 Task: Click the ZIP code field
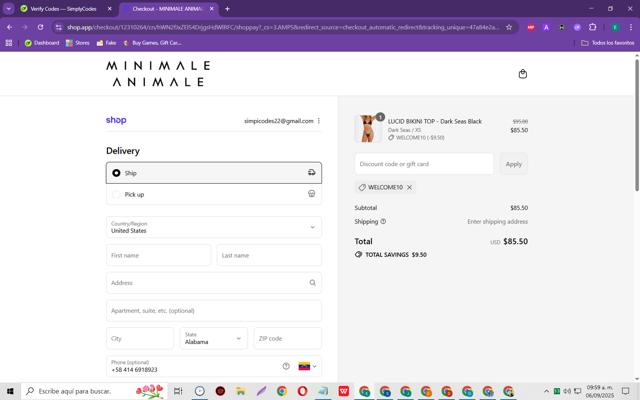[287, 338]
